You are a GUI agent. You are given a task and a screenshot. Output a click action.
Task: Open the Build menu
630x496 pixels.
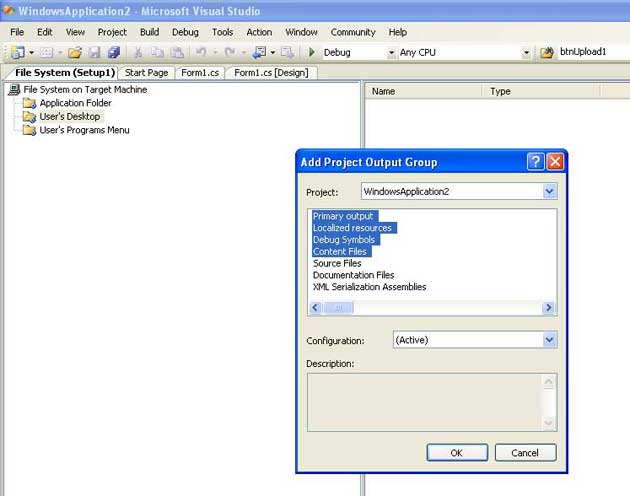pos(149,32)
